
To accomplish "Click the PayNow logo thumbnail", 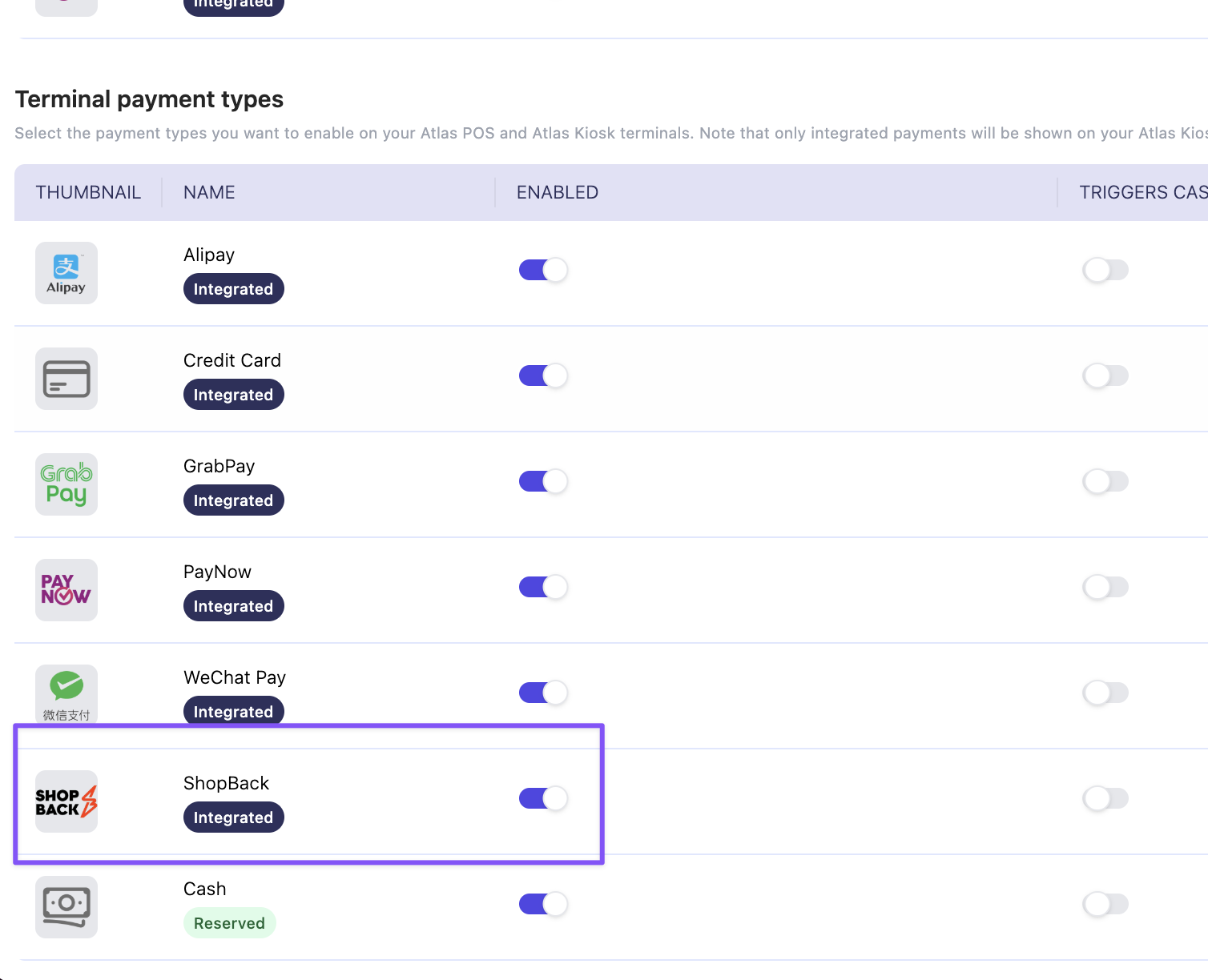I will point(66,590).
